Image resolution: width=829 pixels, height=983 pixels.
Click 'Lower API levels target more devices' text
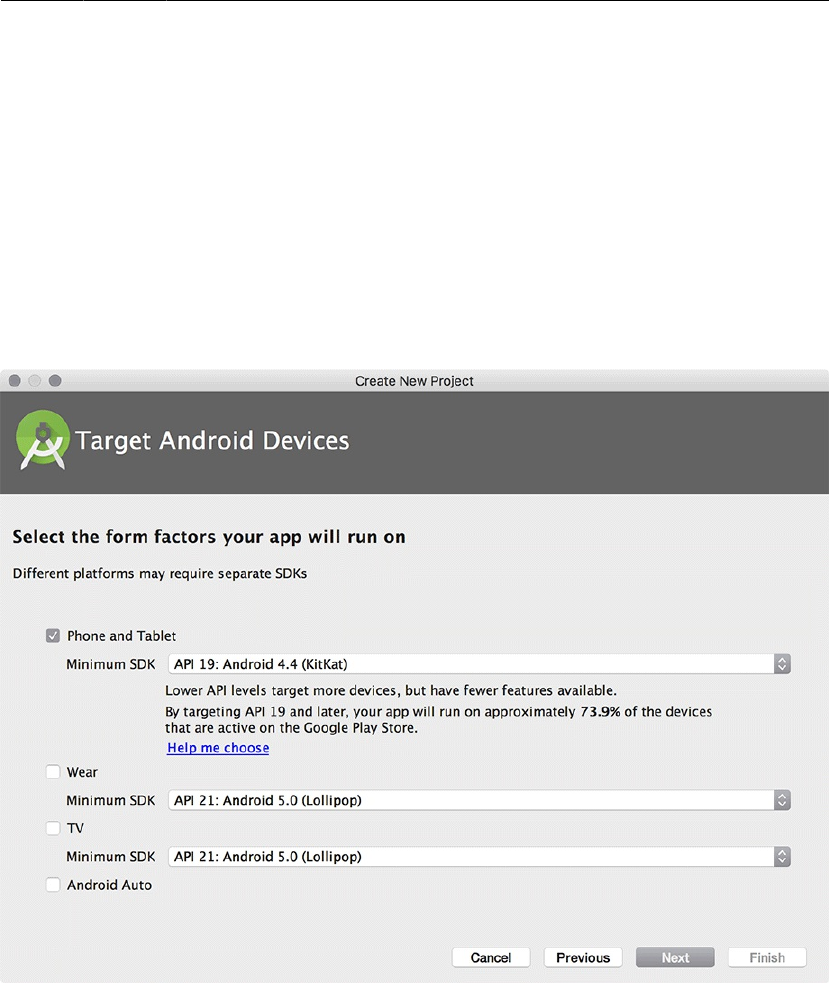391,691
